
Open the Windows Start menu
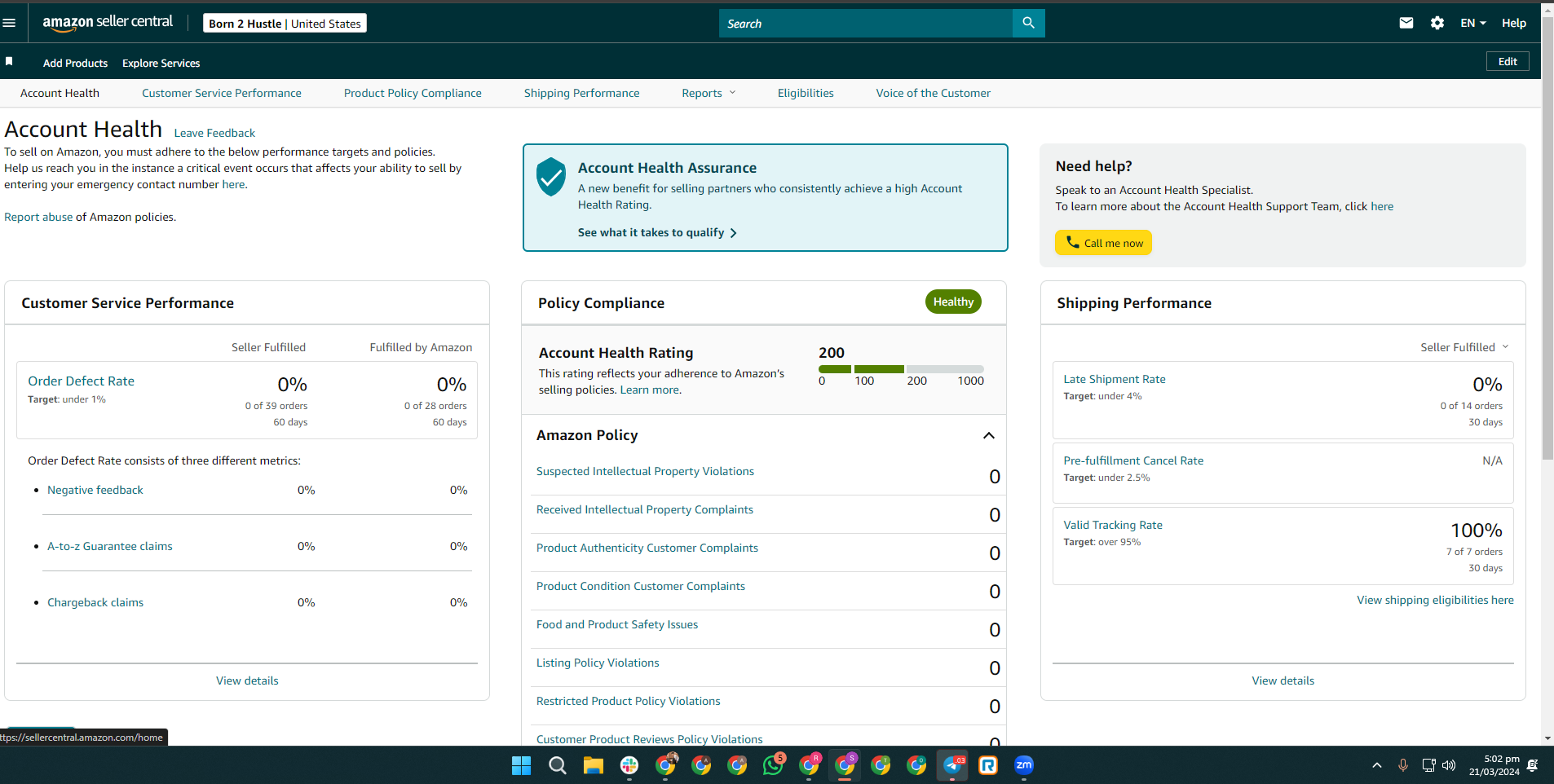tap(521, 765)
